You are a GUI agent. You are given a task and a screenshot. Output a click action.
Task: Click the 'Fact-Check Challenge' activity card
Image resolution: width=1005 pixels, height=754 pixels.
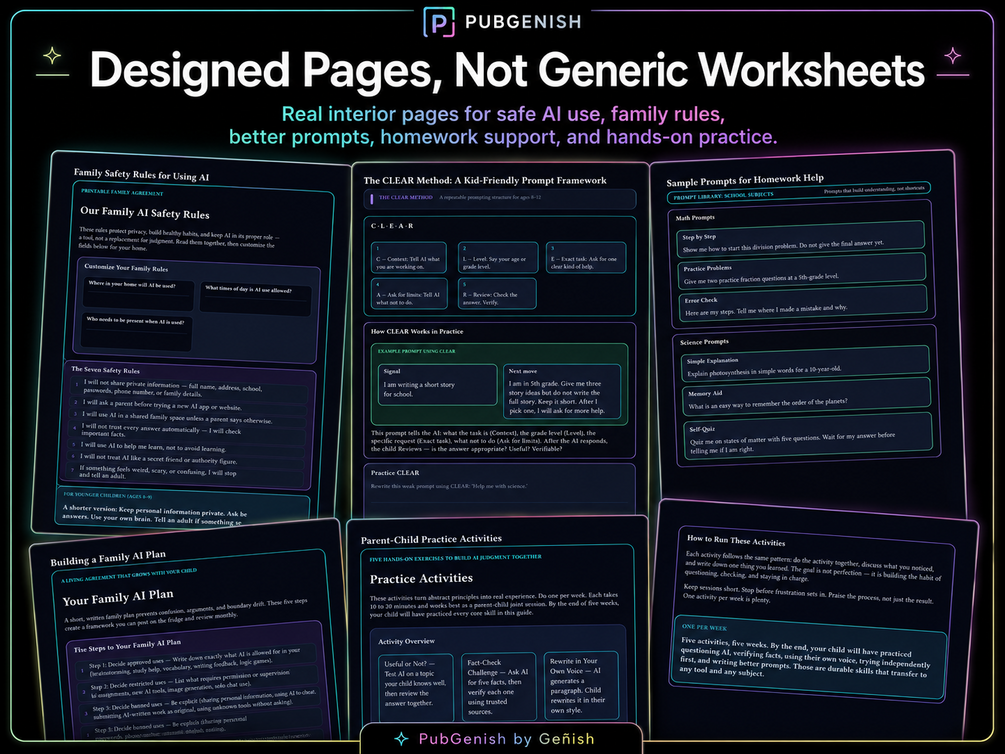coord(499,687)
